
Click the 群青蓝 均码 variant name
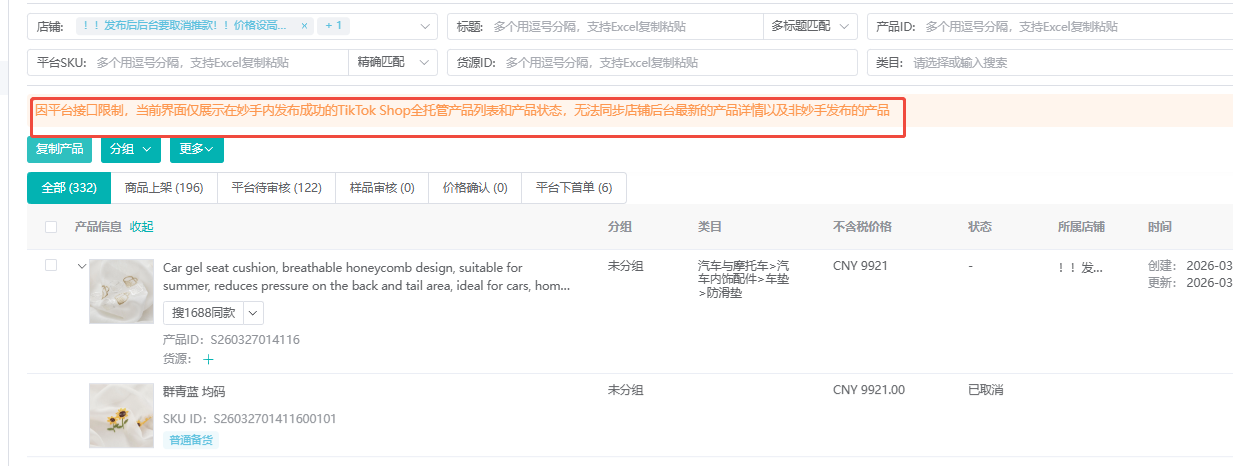coord(194,391)
